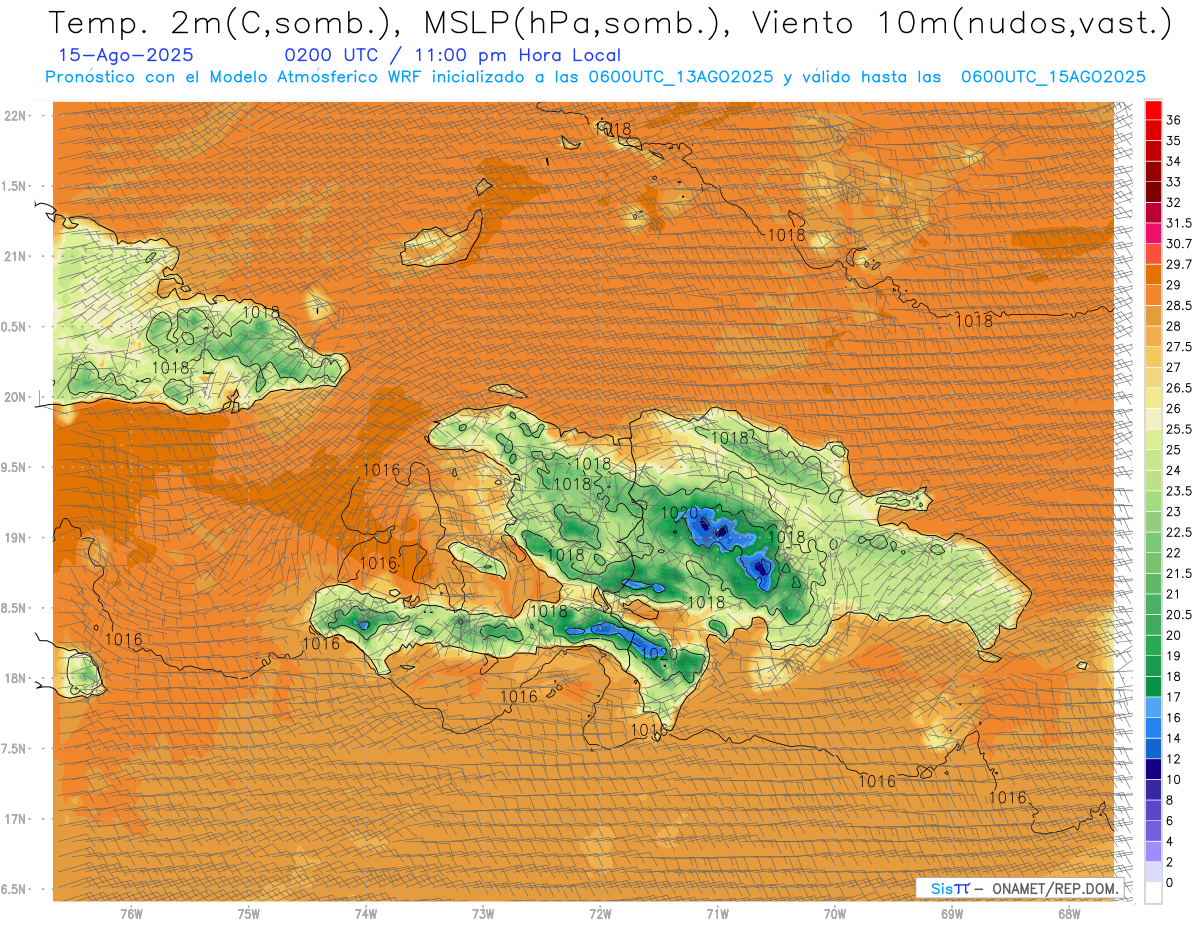
Task: Click the "0200 UTC / 11:00 pm Hora Local" text
Action: coord(453,56)
